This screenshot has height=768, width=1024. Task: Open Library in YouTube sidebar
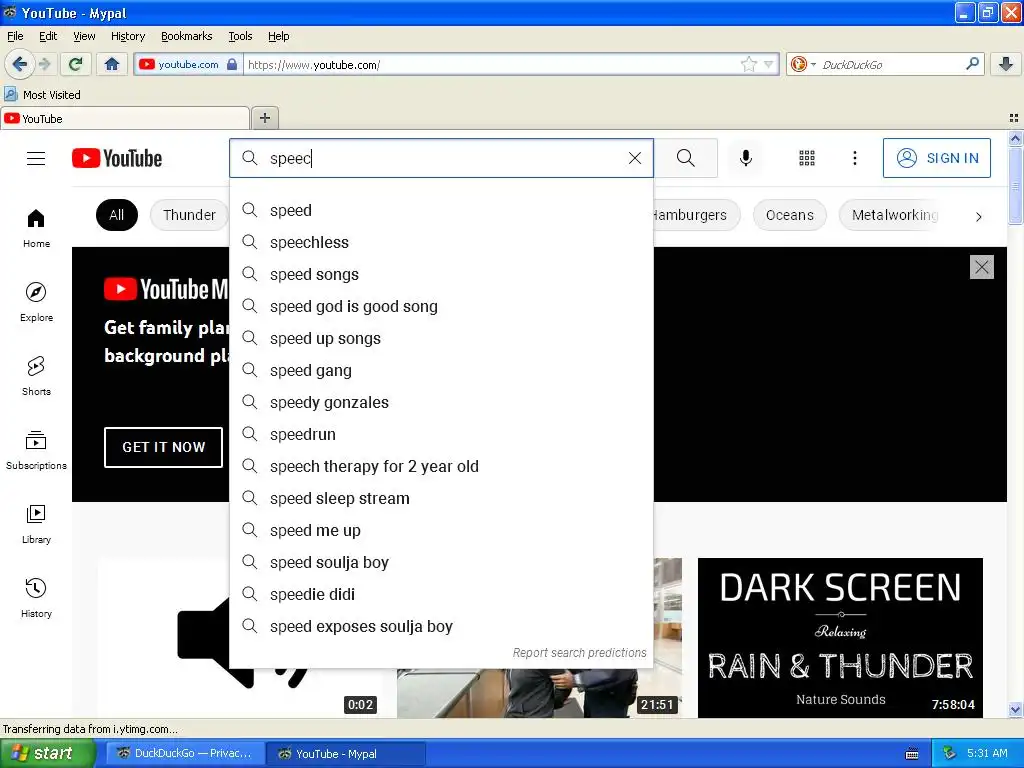click(x=36, y=524)
